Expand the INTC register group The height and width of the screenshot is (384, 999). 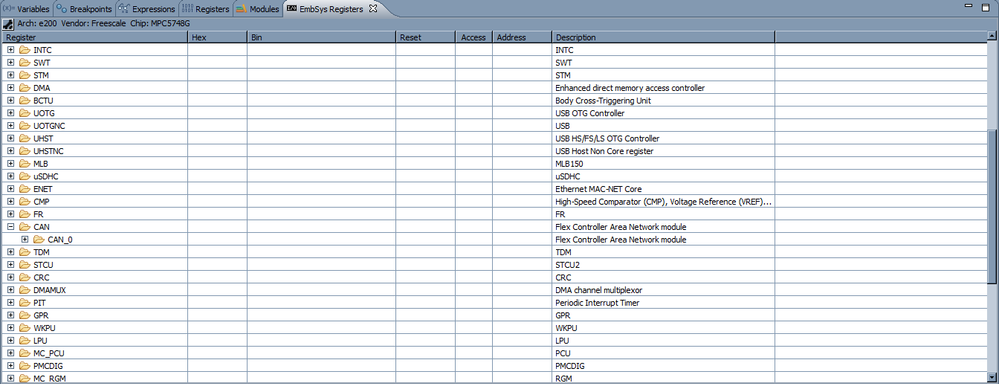(x=10, y=49)
